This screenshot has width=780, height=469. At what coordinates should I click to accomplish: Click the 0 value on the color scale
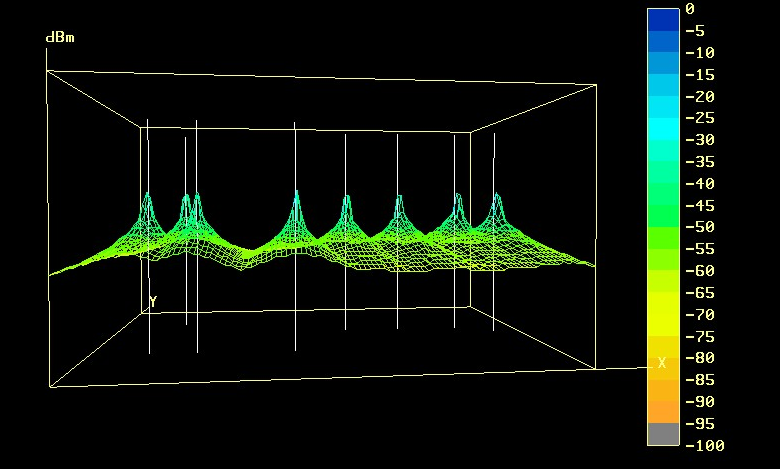pyautogui.click(x=689, y=9)
